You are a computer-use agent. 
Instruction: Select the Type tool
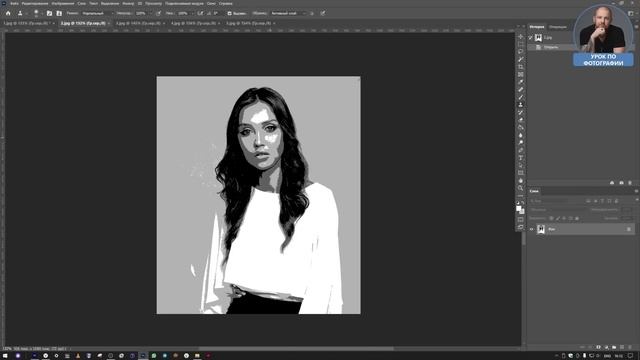coord(520,158)
